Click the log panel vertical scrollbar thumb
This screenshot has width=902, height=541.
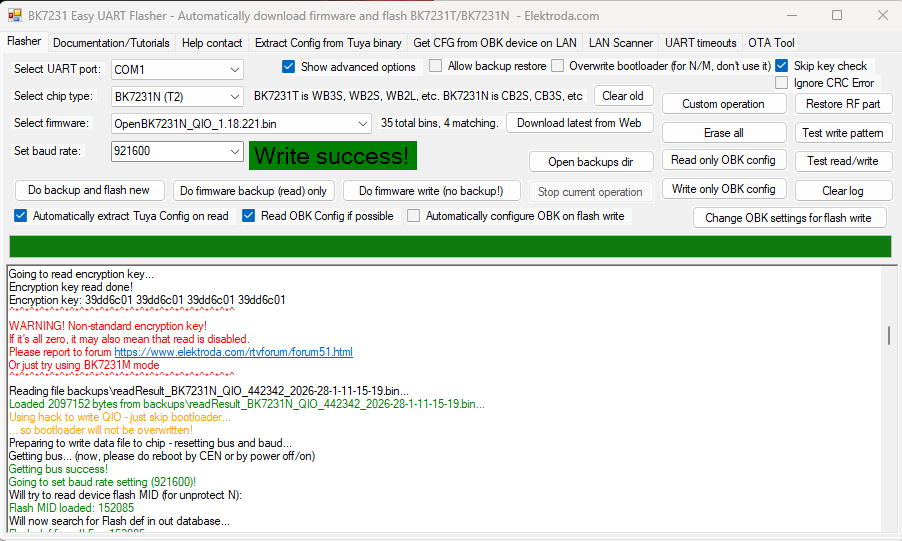[889, 335]
